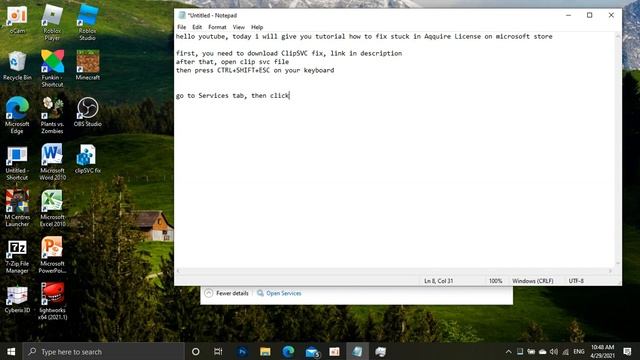Select the Minecraft desktop icon
Screen dimensions: 640x360
[87, 65]
